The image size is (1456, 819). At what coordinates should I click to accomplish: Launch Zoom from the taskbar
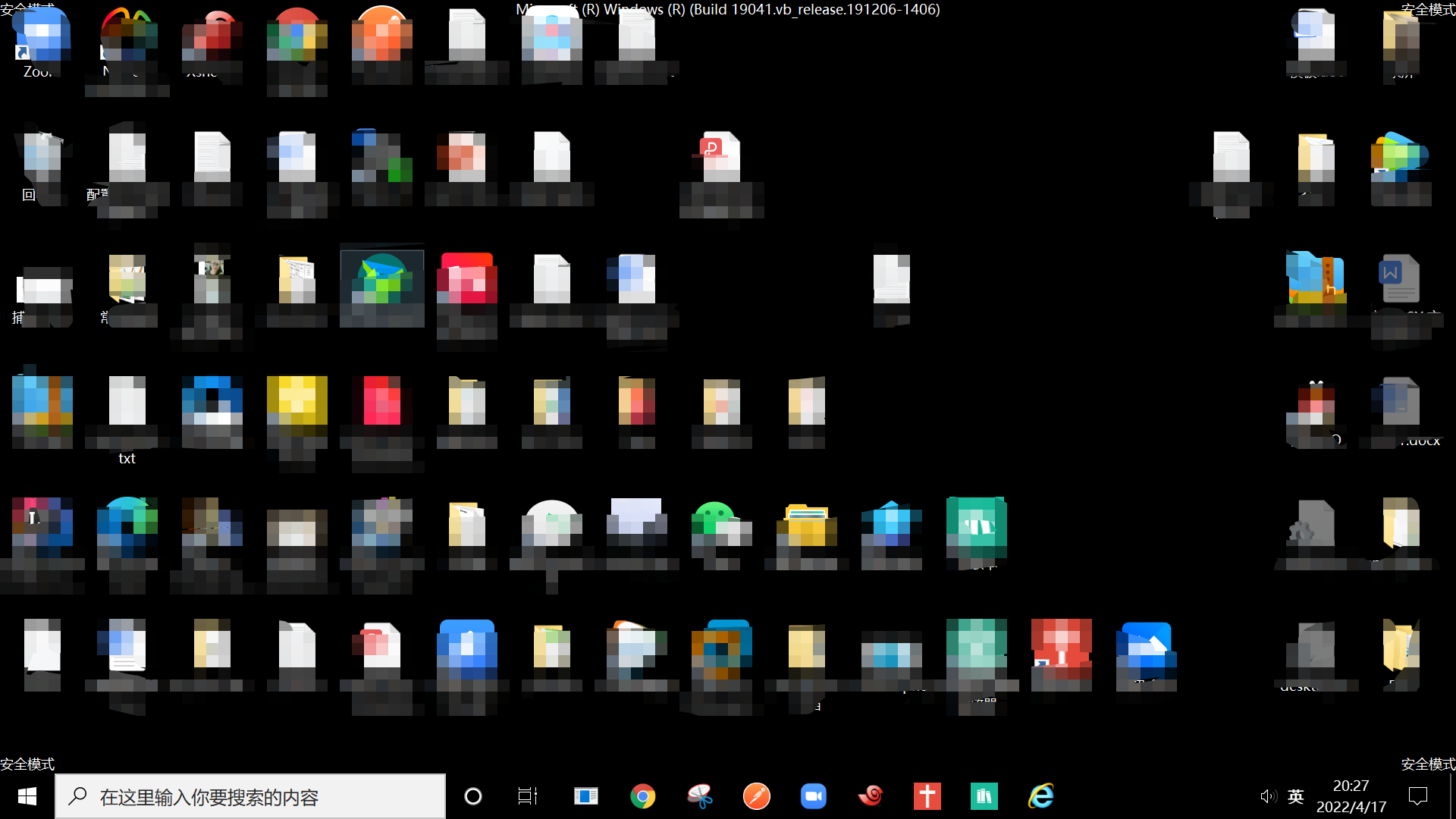pos(813,796)
